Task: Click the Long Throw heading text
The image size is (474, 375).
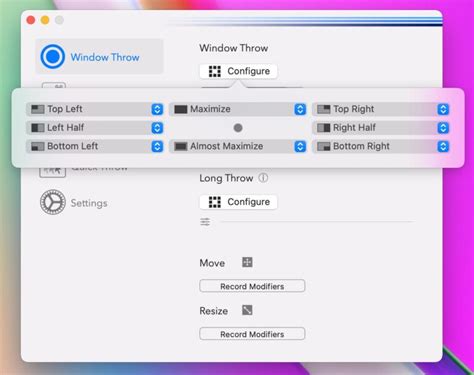Action: click(x=226, y=178)
